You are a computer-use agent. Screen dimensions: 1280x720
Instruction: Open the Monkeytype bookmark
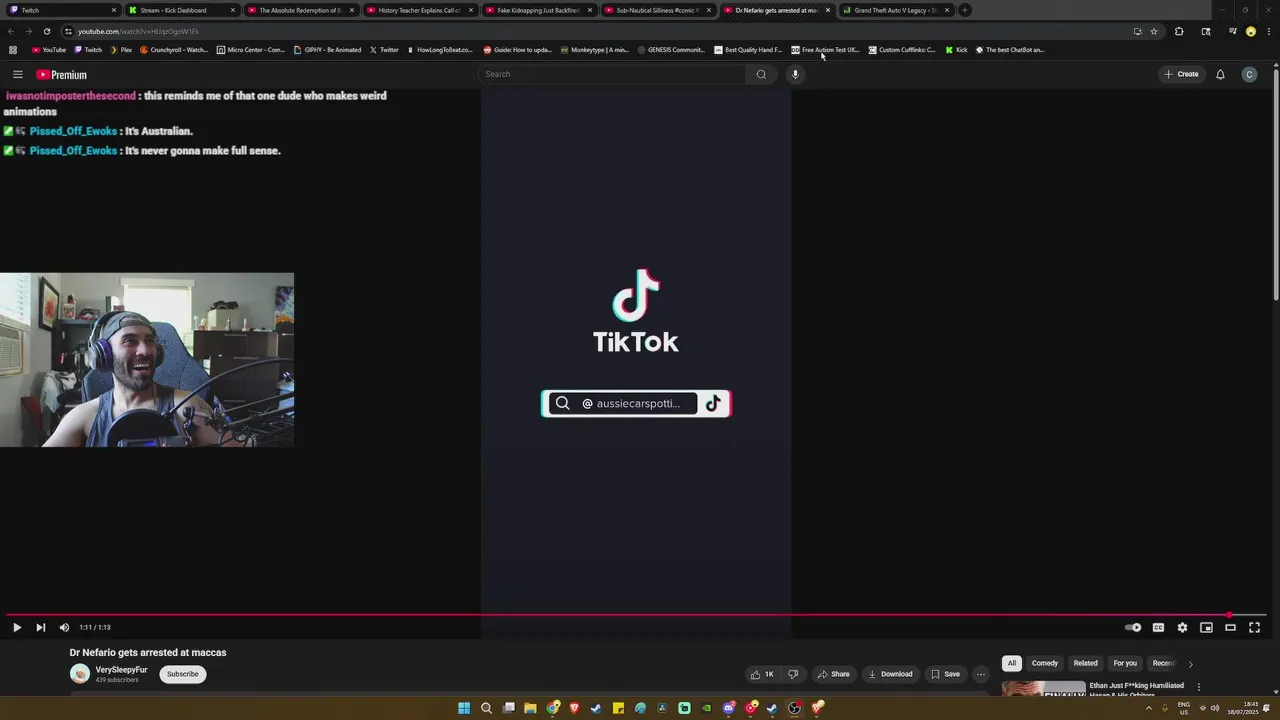point(595,50)
